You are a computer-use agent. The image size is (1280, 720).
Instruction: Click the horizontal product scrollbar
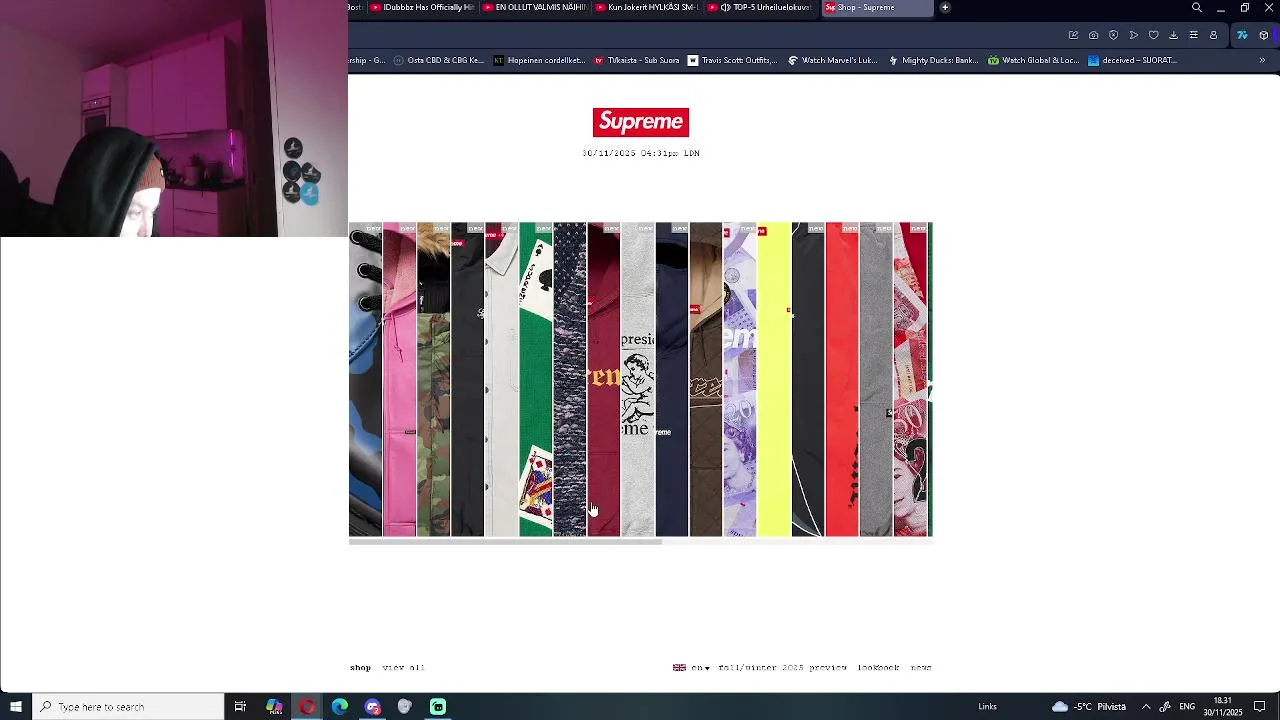coord(505,542)
